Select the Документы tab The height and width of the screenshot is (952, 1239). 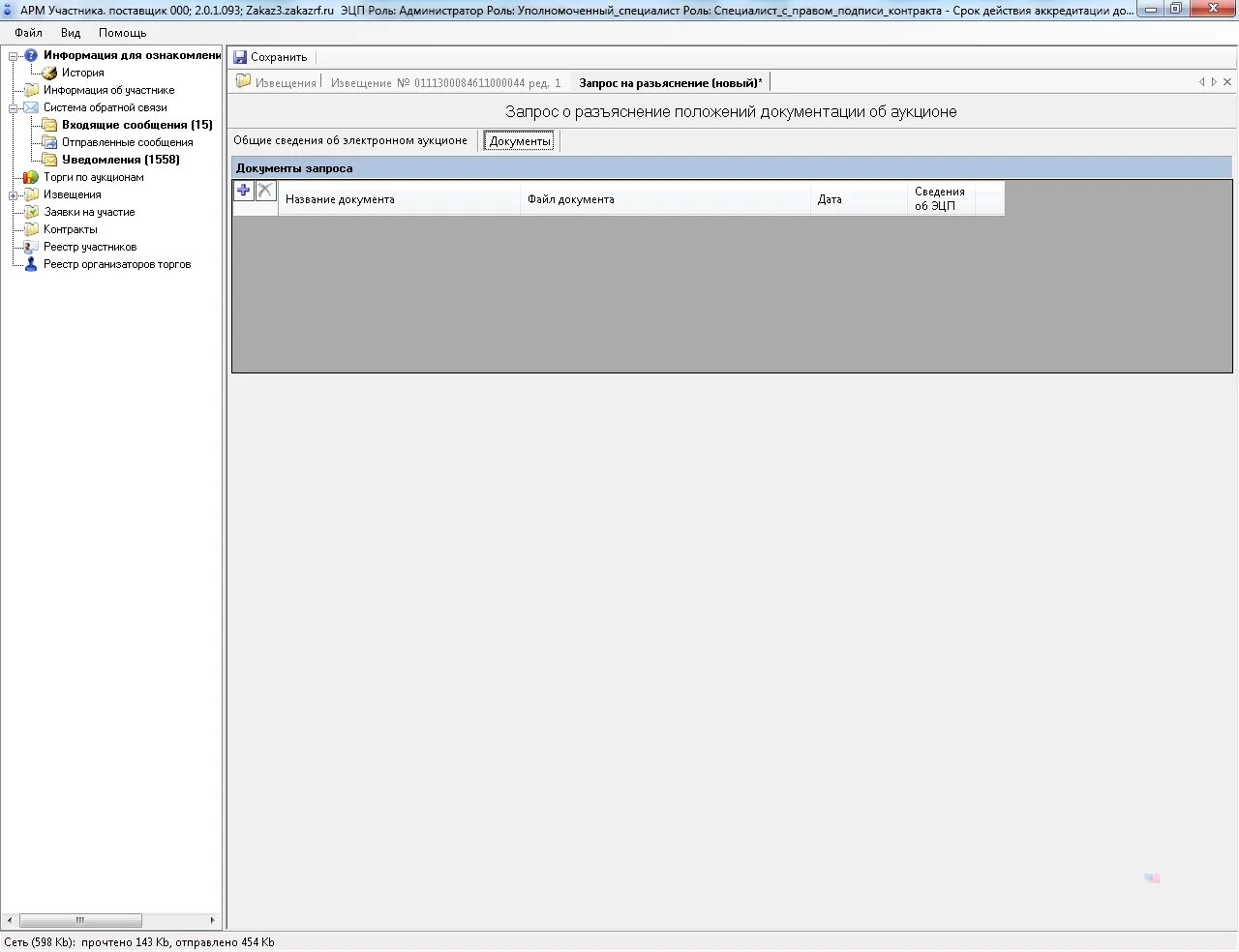(x=520, y=141)
